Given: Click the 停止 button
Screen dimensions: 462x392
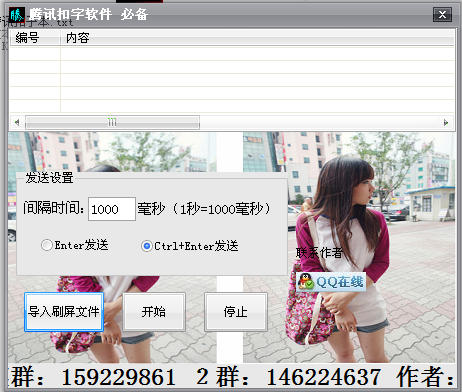Looking at the screenshot, I should pyautogui.click(x=236, y=312).
